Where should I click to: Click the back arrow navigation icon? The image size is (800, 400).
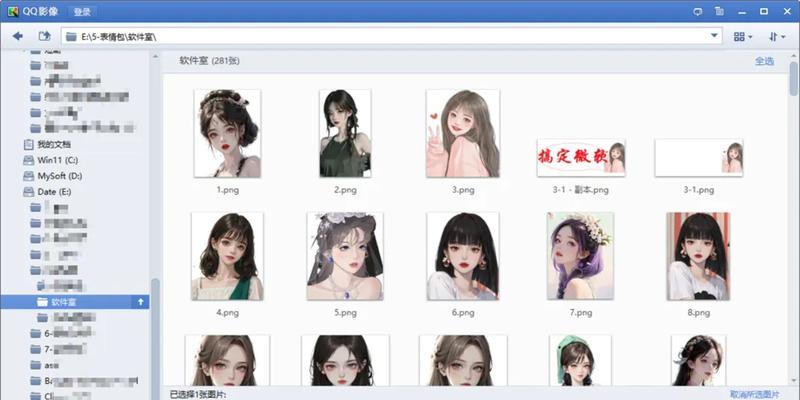[x=18, y=36]
